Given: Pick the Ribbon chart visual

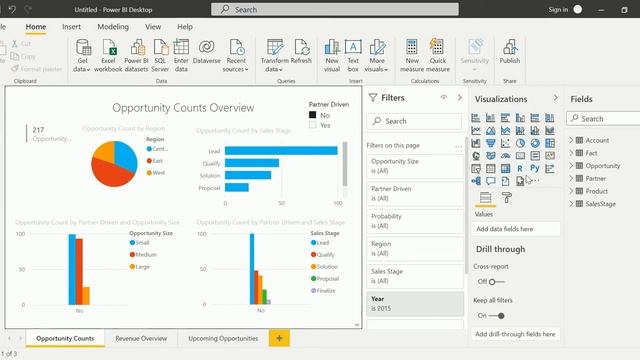Looking at the screenshot, I should pyautogui.click(x=549, y=131).
